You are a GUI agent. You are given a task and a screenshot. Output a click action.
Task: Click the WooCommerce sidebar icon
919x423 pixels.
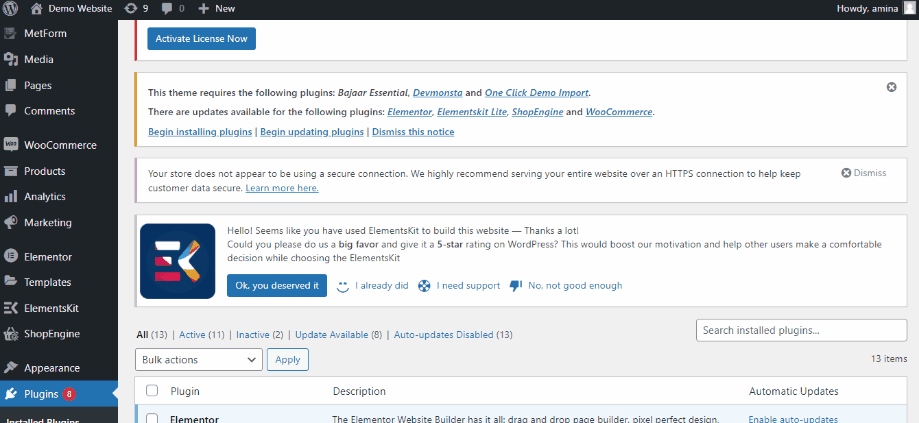tap(10, 145)
